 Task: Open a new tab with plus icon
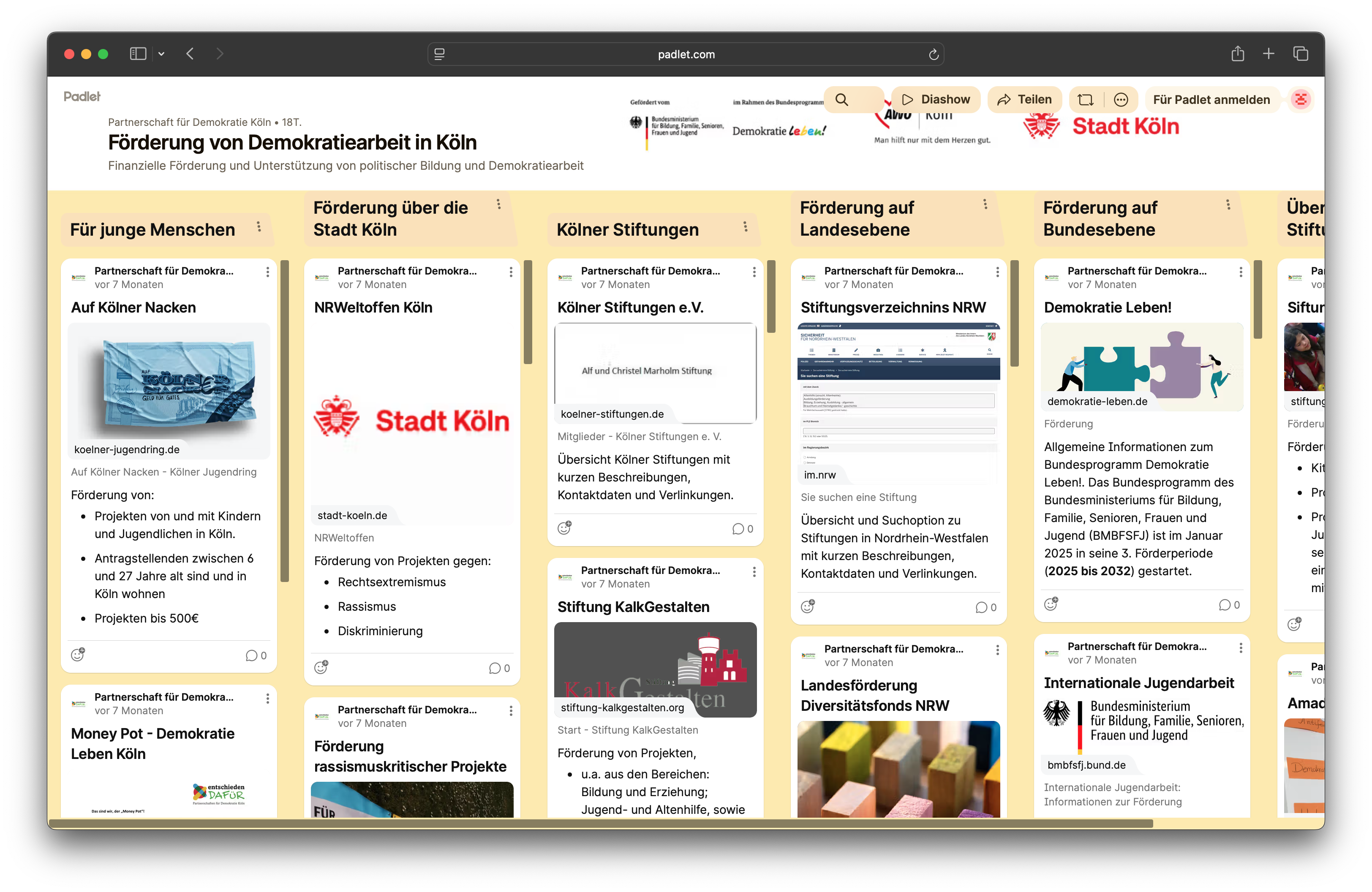(1269, 54)
